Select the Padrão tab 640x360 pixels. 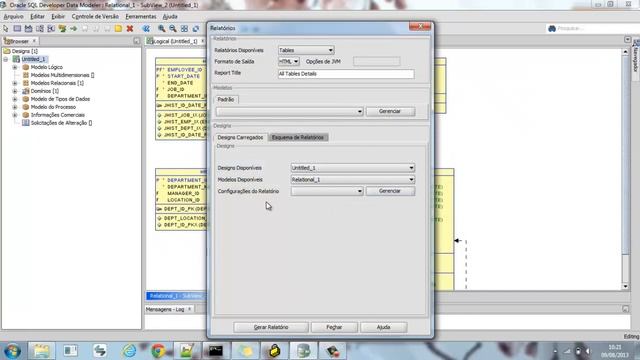tap(226, 100)
